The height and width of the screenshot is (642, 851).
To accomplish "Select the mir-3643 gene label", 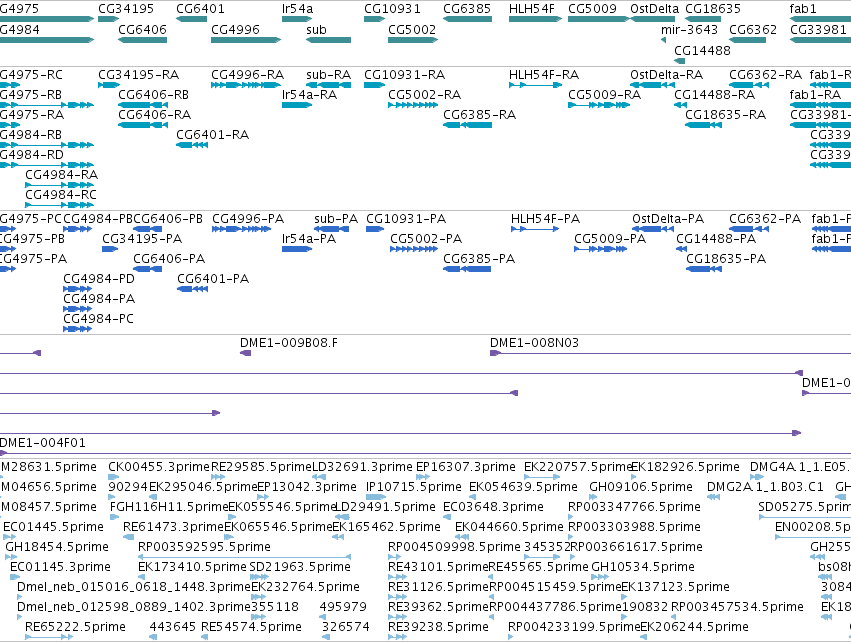I will pyautogui.click(x=689, y=29).
